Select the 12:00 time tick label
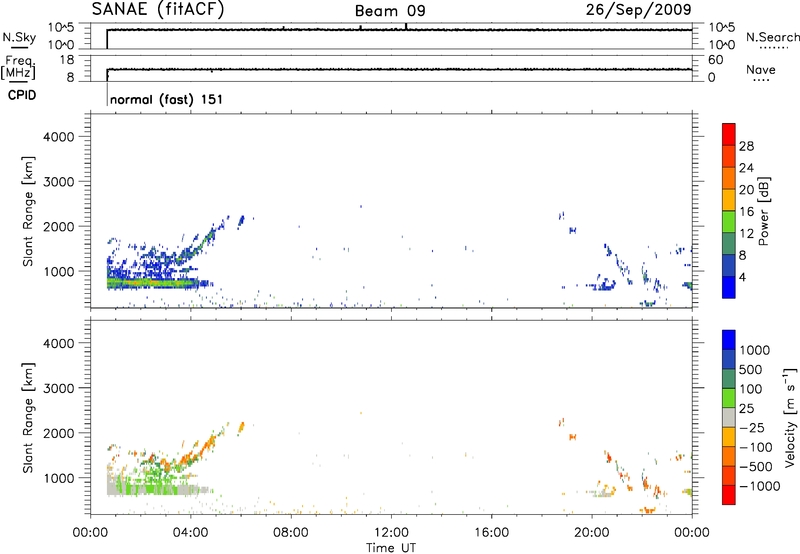800x554 pixels. click(x=391, y=533)
